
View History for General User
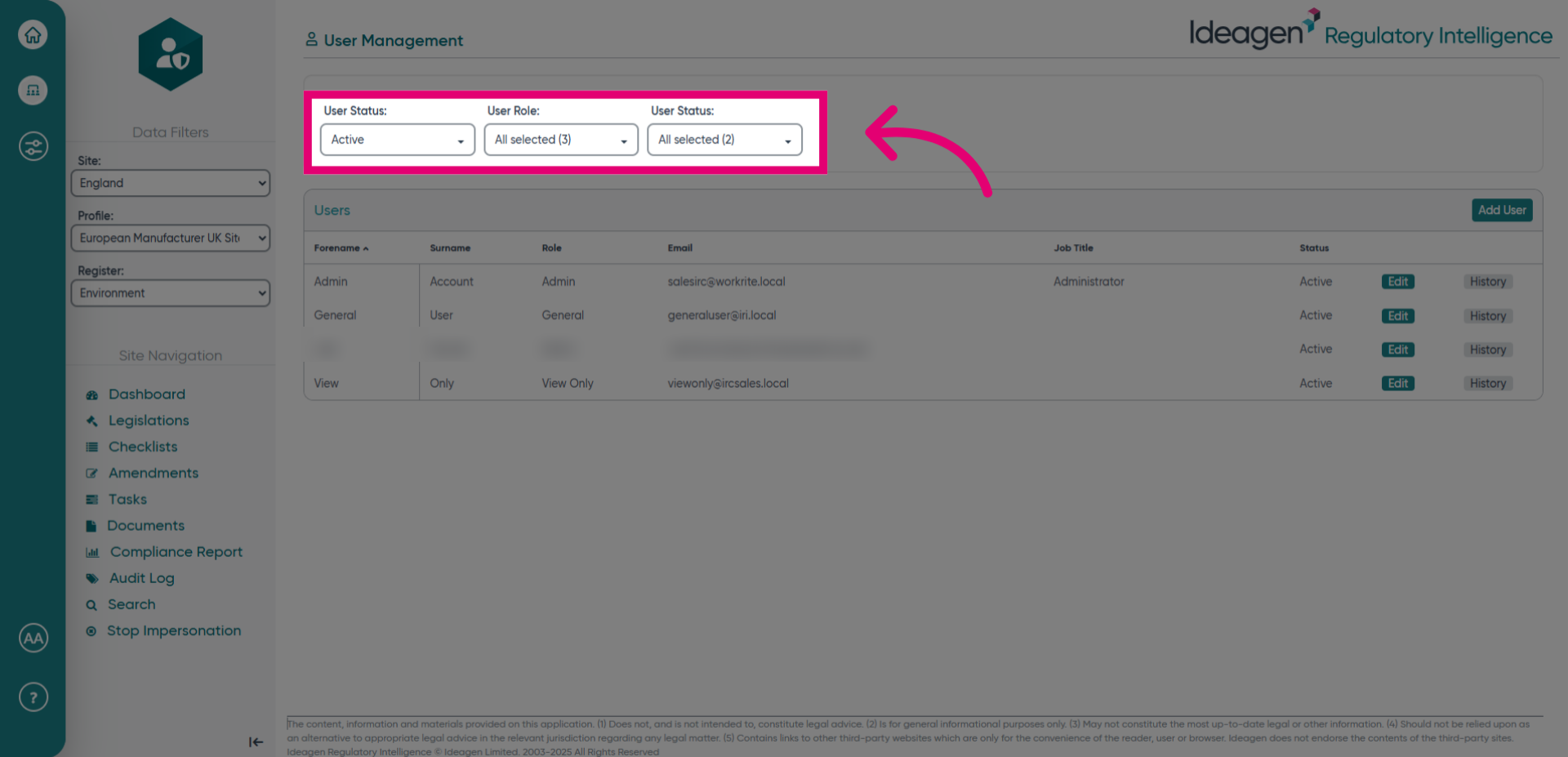tap(1487, 316)
